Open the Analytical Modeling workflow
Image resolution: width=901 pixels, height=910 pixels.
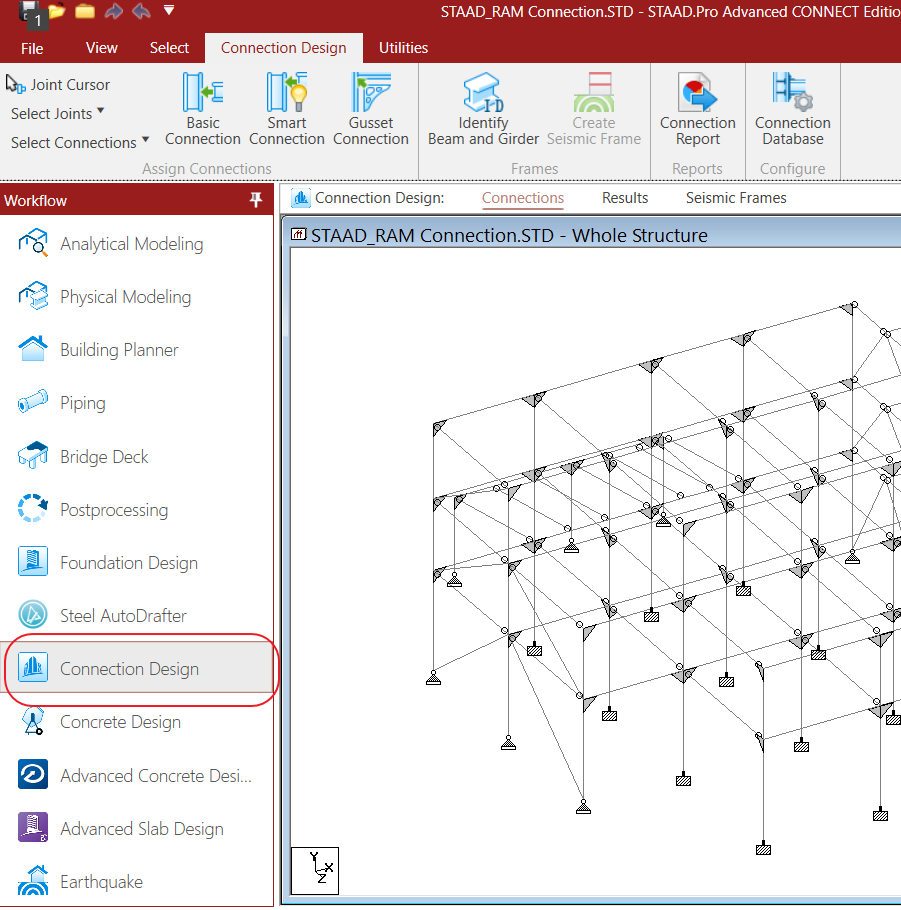tap(131, 244)
